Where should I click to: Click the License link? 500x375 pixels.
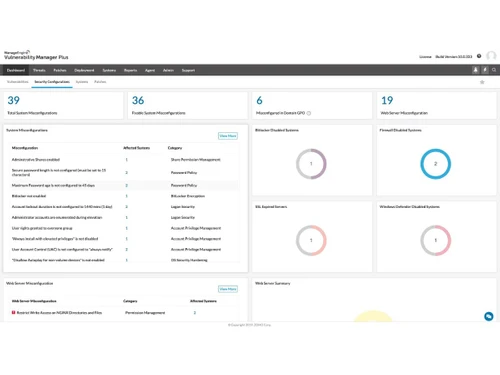pyautogui.click(x=425, y=57)
